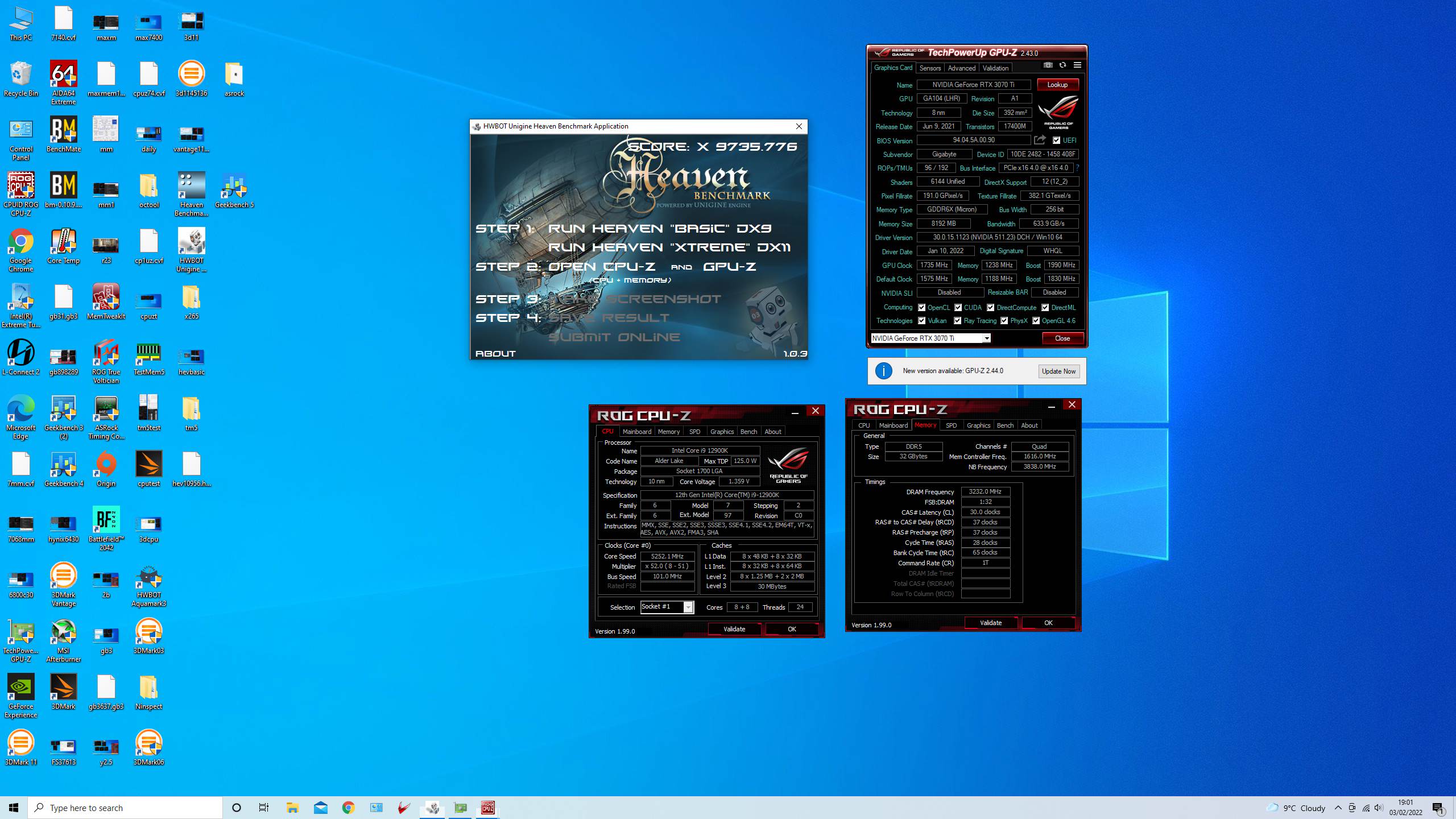Screen dimensions: 1456x819
Task: Click ABOUT in the Heaven Benchmark app
Action: pyautogui.click(x=495, y=353)
